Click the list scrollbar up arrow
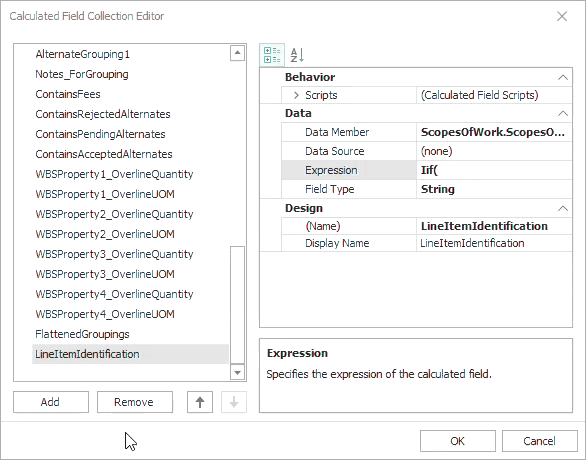 [x=237, y=53]
